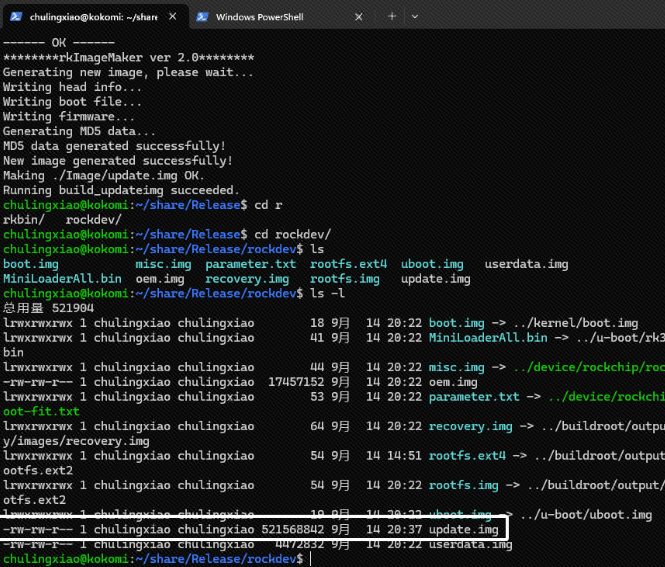The width and height of the screenshot is (665, 567).
Task: Click userdata.img in the ls output
Action: 526,264
